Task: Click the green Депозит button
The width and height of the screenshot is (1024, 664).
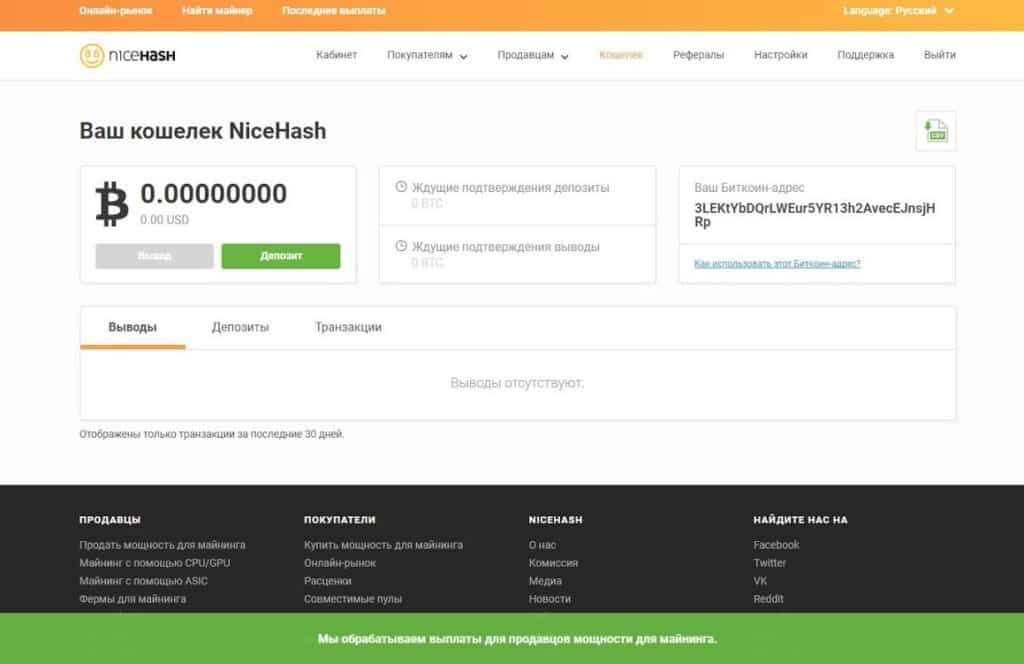Action: point(281,256)
